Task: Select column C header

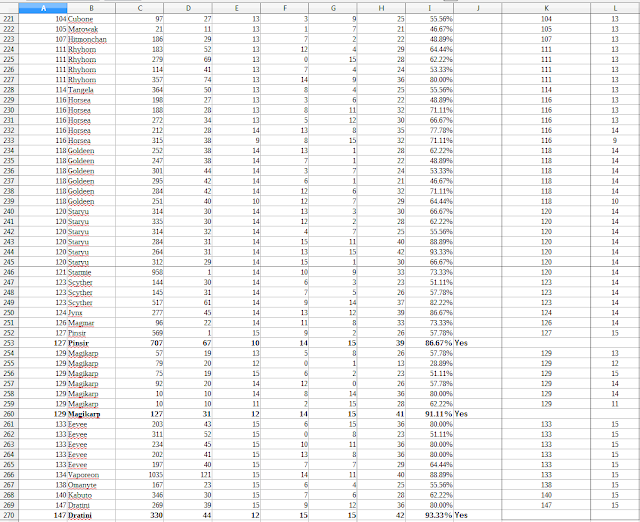Action: click(140, 8)
